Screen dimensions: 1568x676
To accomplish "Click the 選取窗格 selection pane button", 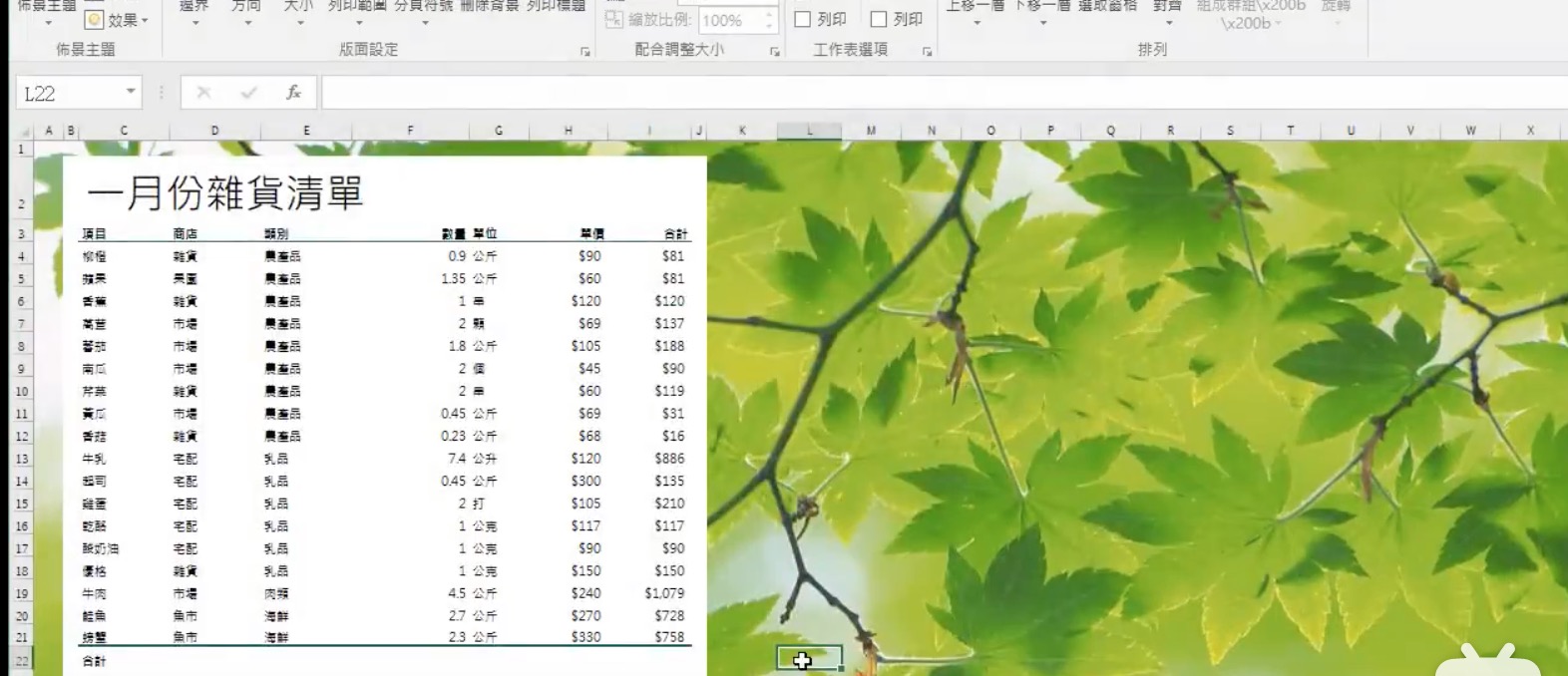I will point(1108,6).
